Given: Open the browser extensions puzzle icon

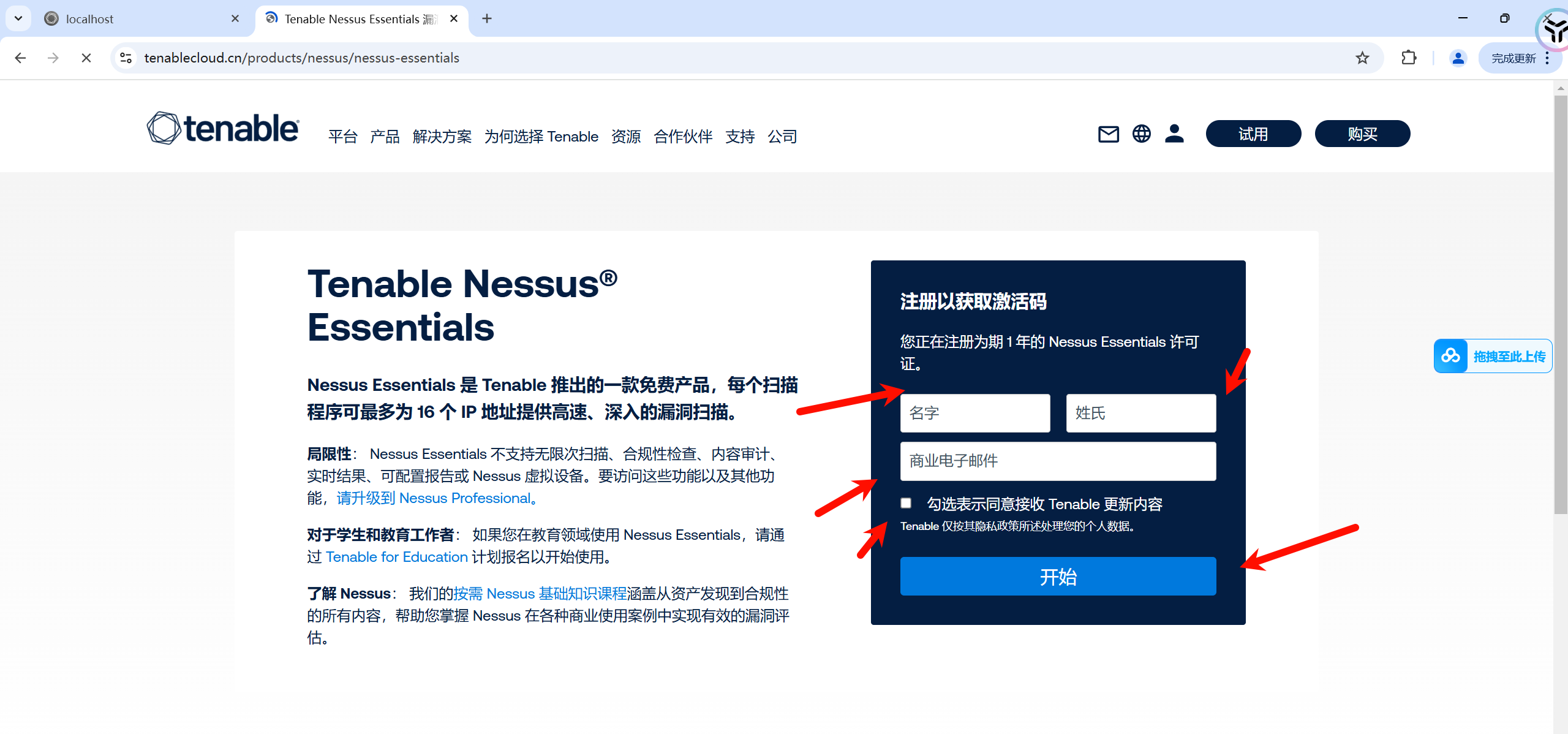Looking at the screenshot, I should pos(1409,58).
